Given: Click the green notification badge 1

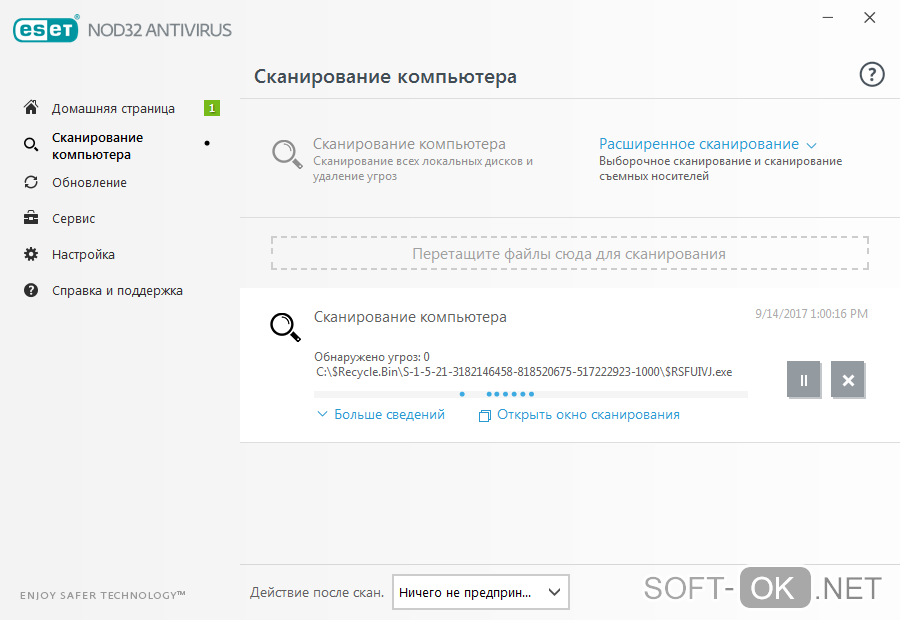Looking at the screenshot, I should 212,108.
